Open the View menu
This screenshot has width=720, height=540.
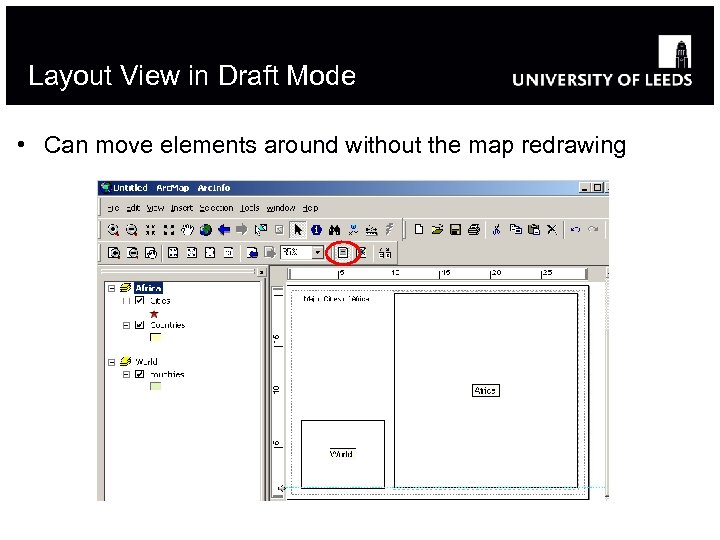pyautogui.click(x=155, y=208)
